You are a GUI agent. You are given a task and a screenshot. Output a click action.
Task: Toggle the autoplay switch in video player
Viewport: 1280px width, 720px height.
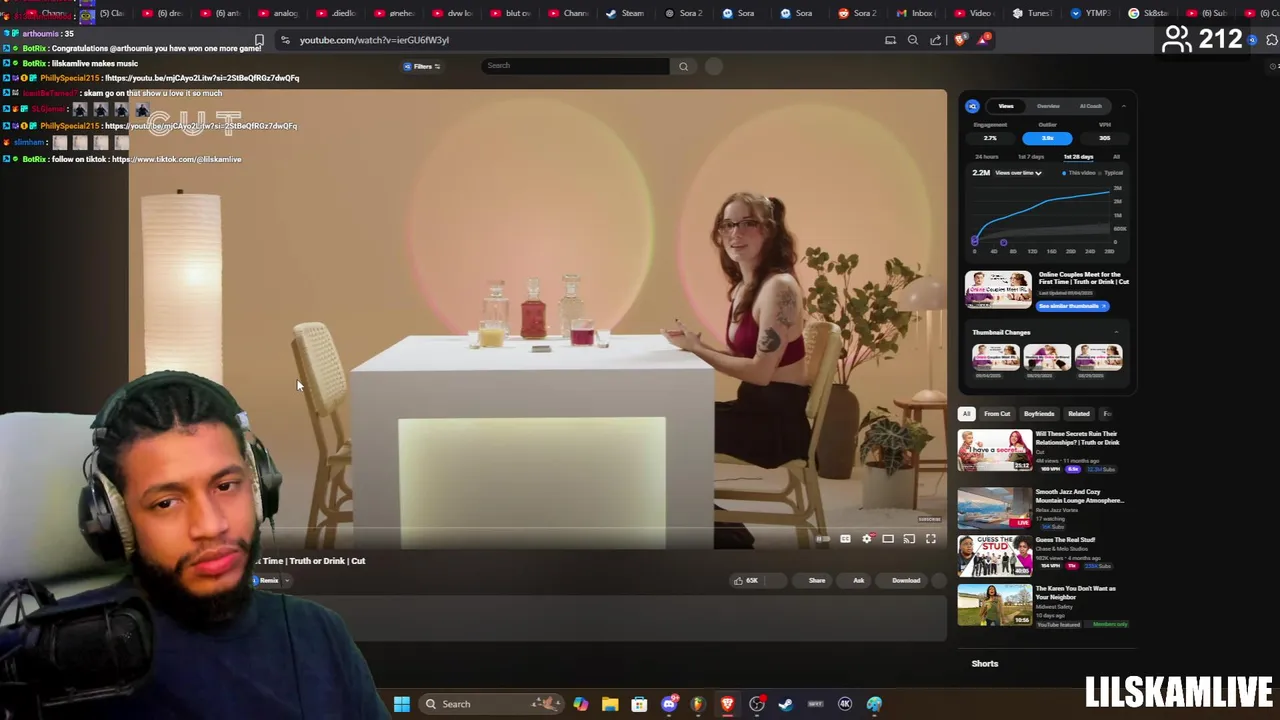tap(823, 539)
